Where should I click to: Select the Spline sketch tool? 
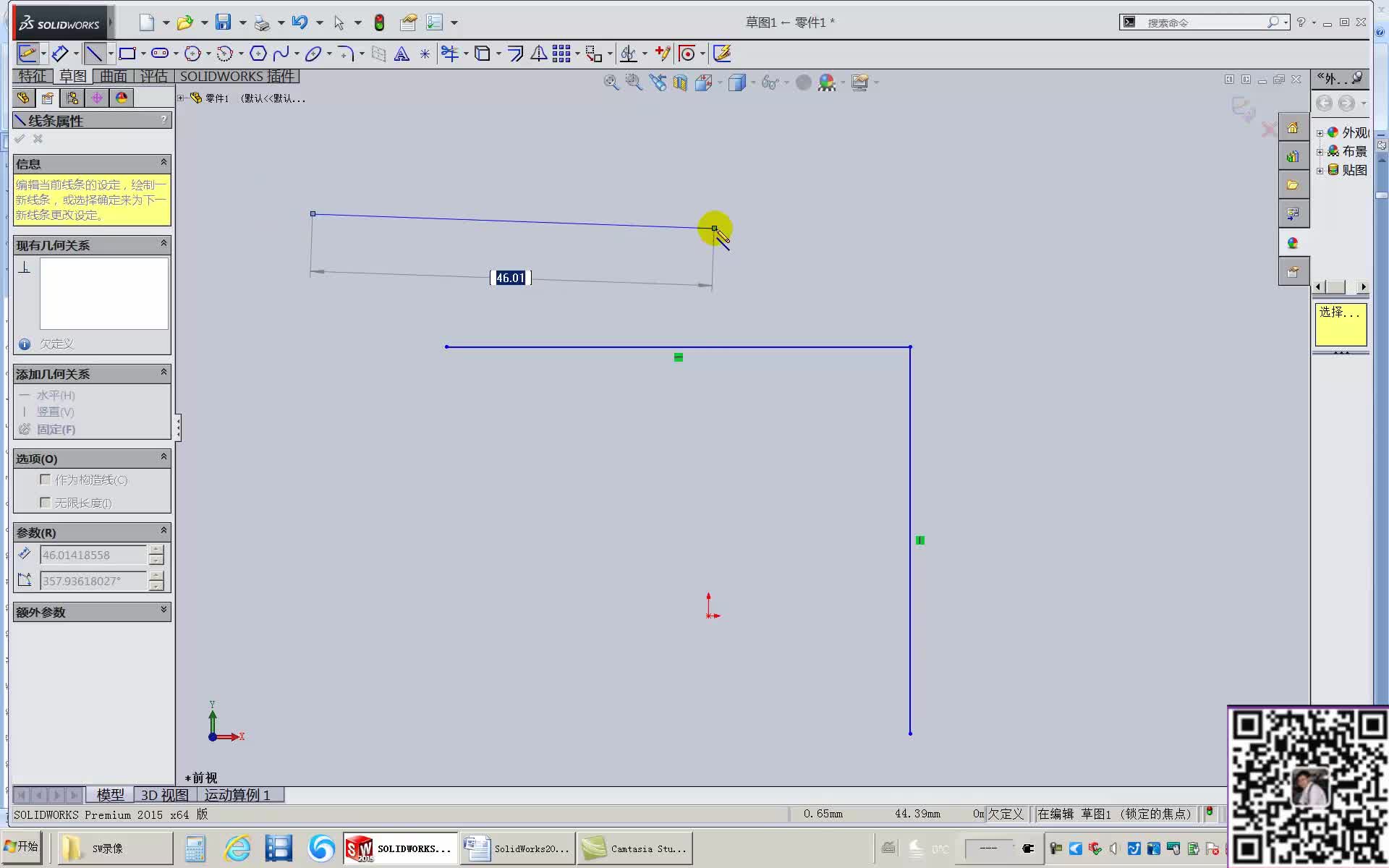tap(282, 53)
